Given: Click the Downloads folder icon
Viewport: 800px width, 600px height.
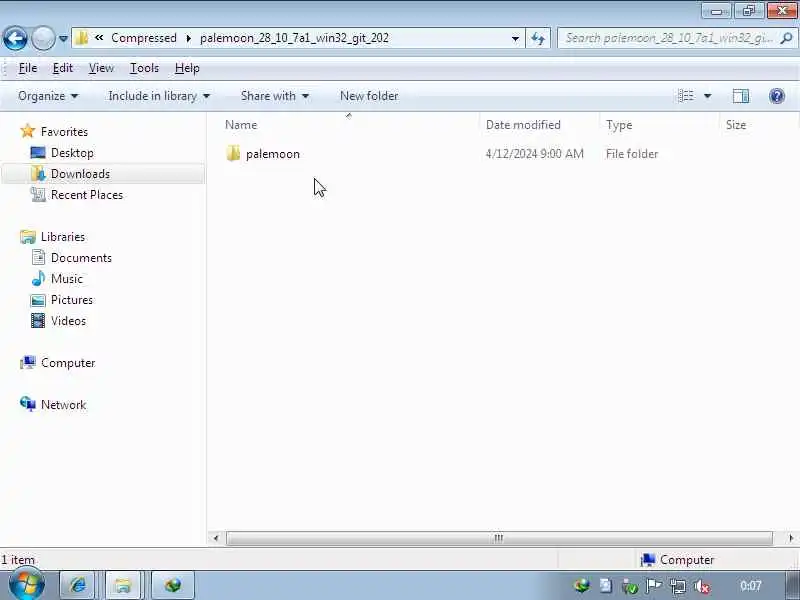Looking at the screenshot, I should pos(38,173).
